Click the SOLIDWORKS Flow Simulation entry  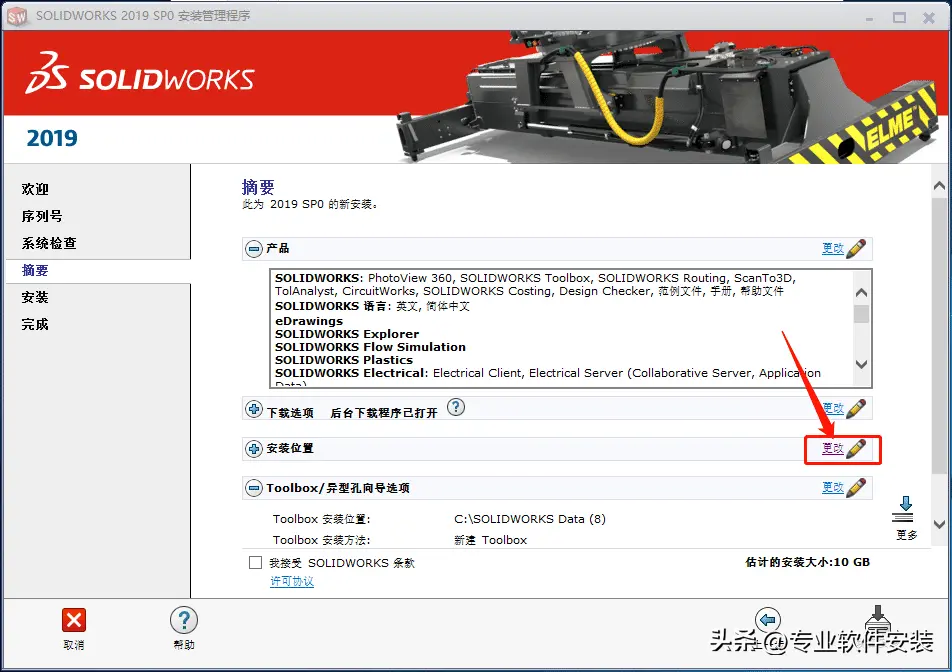[370, 347]
